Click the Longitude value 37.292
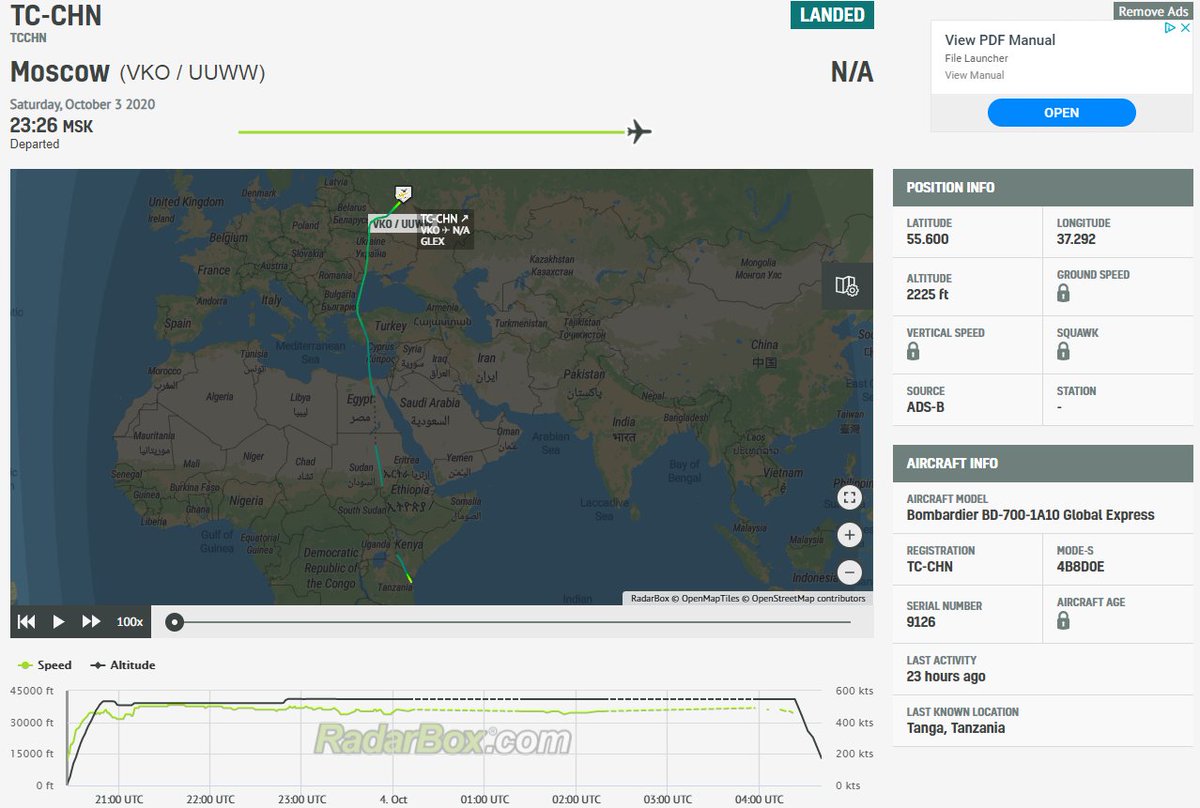 (x=1078, y=239)
